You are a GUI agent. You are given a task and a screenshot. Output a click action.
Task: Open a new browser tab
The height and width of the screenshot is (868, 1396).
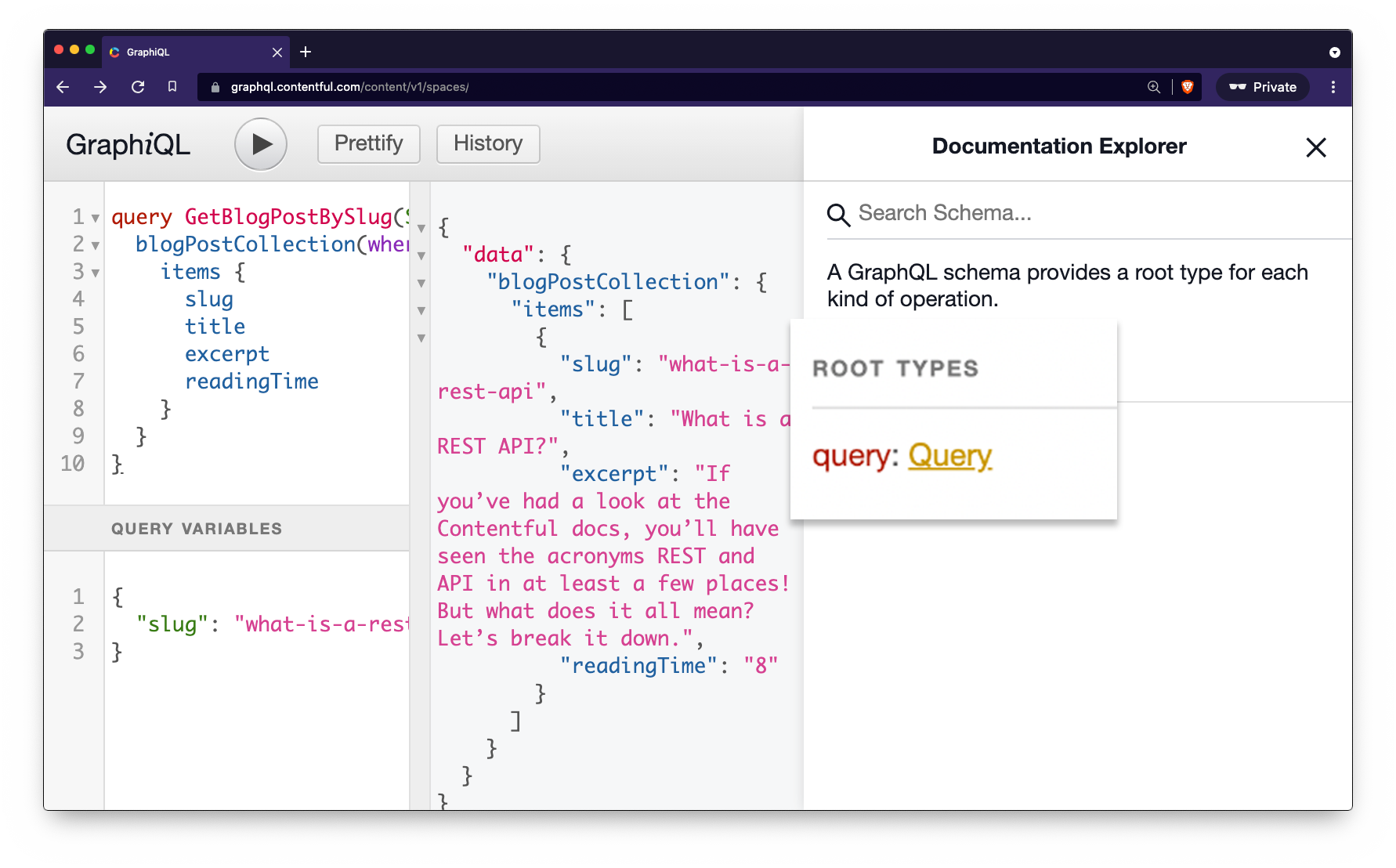click(x=306, y=52)
